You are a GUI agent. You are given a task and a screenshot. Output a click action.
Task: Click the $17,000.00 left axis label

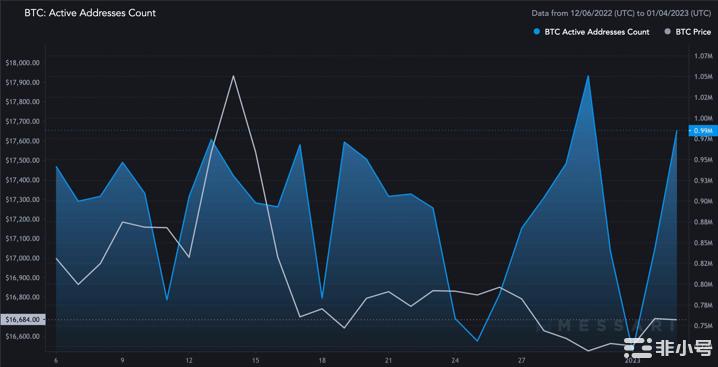(22, 258)
